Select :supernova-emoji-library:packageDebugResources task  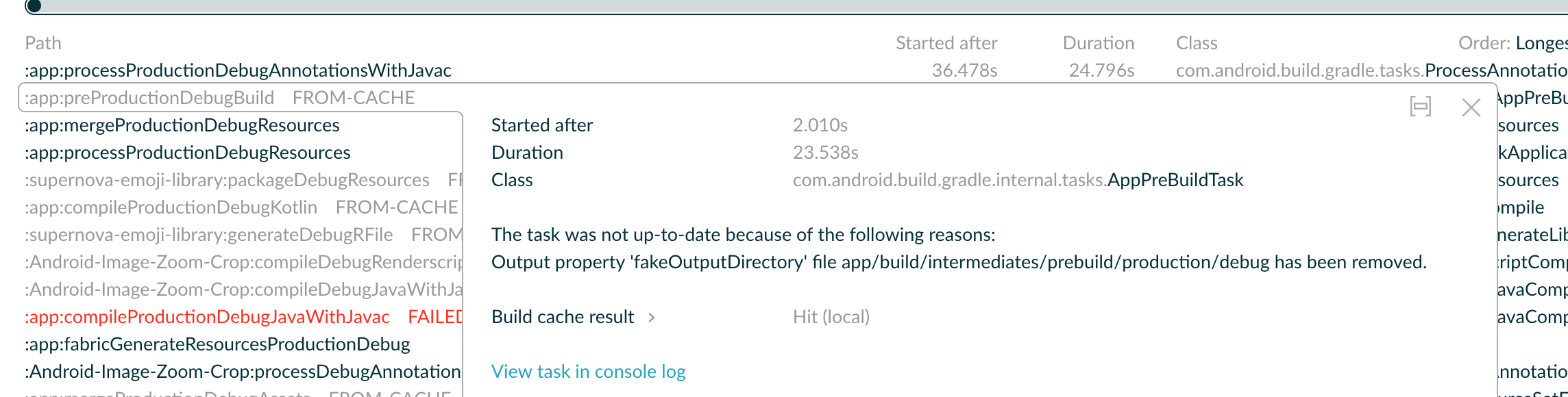pyautogui.click(x=227, y=180)
